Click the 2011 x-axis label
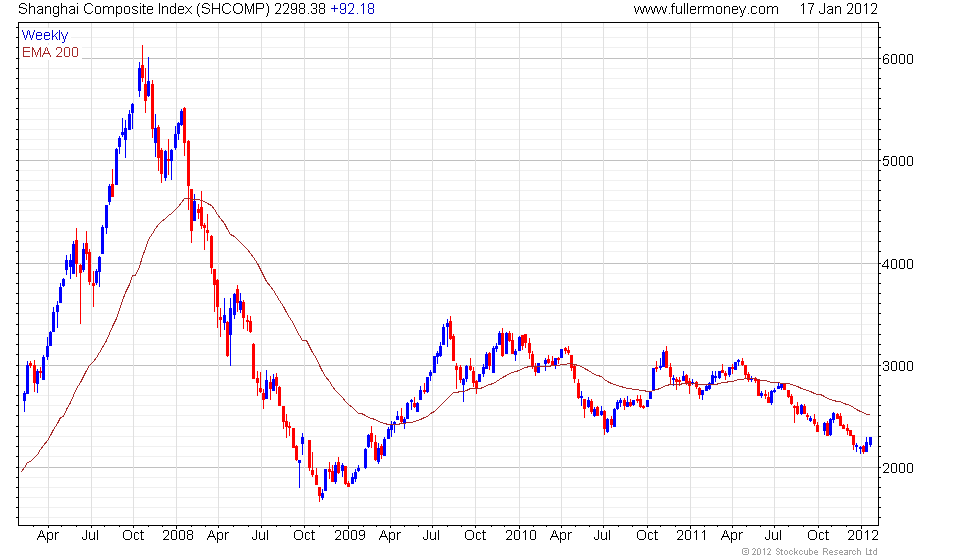This screenshot has height=560, width=960. pos(691,536)
